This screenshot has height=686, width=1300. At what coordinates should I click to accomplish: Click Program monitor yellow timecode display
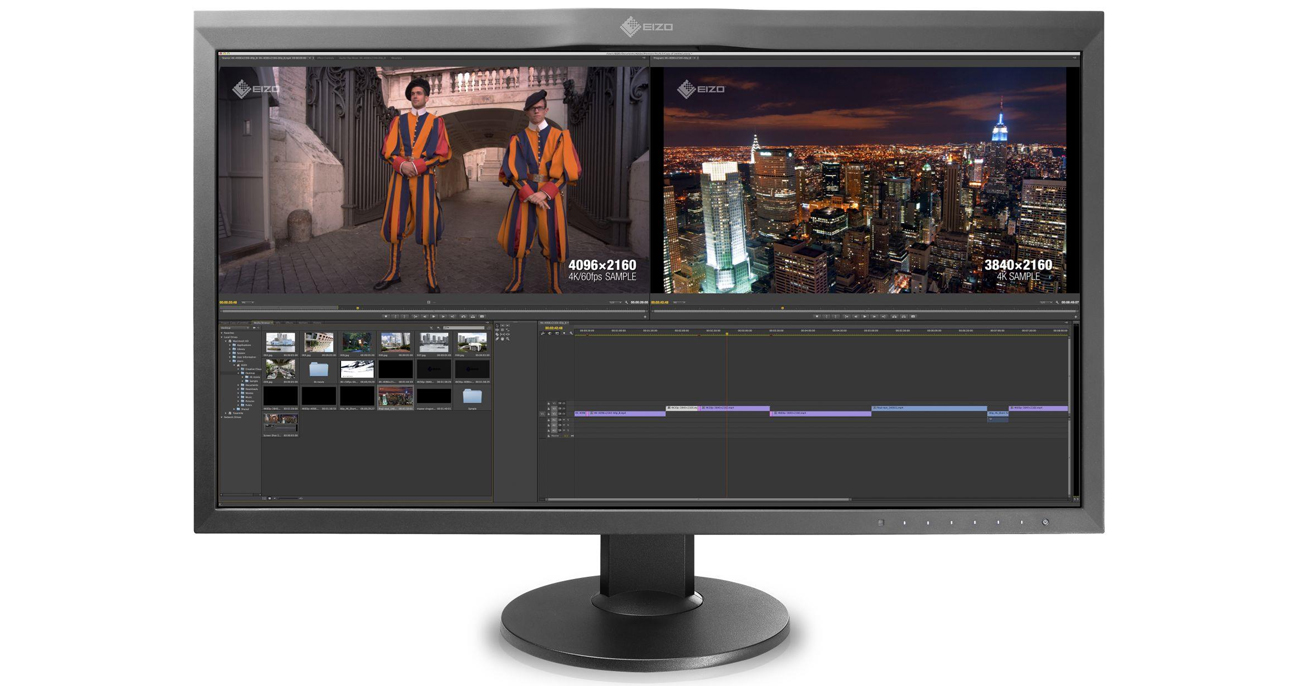pos(660,302)
